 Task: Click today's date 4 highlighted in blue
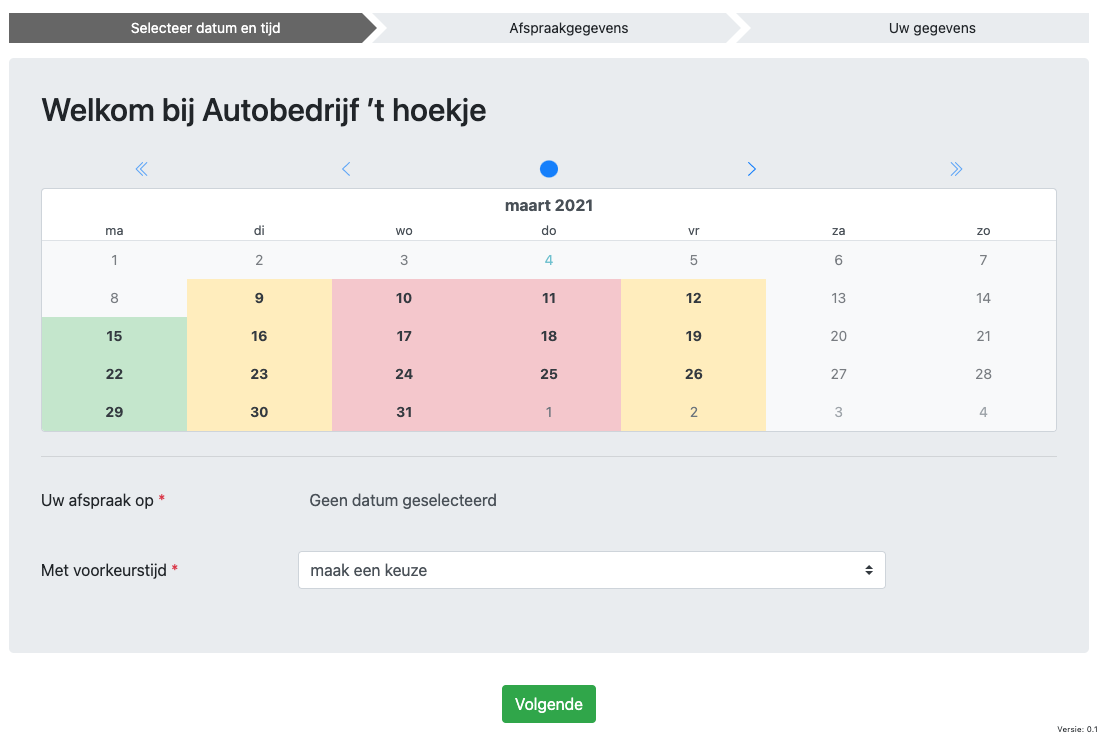[x=548, y=260]
